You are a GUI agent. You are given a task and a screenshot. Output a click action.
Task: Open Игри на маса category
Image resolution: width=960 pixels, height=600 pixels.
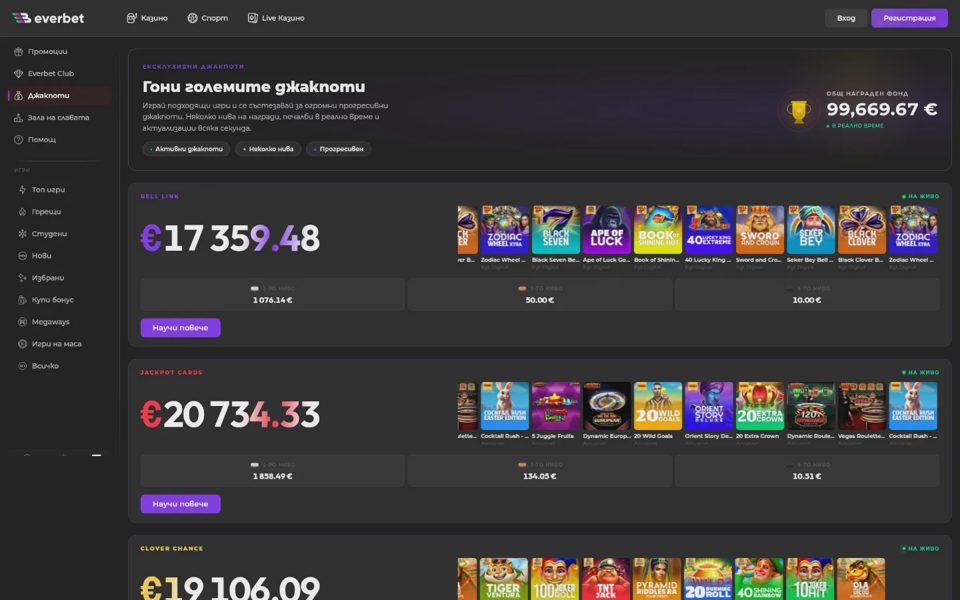(56, 344)
